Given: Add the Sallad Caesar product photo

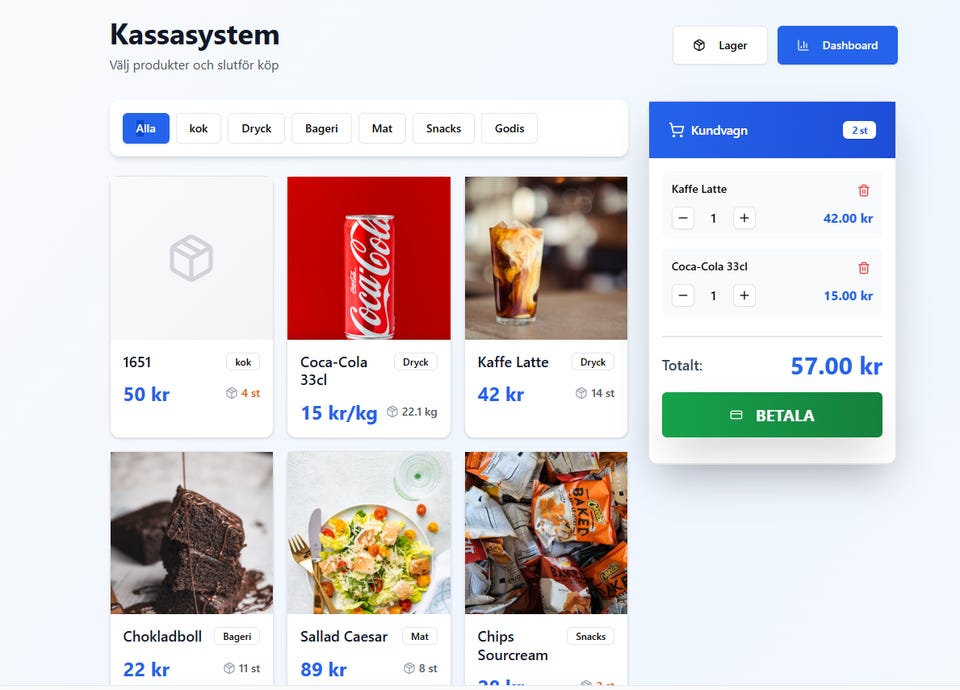Looking at the screenshot, I should [x=369, y=533].
